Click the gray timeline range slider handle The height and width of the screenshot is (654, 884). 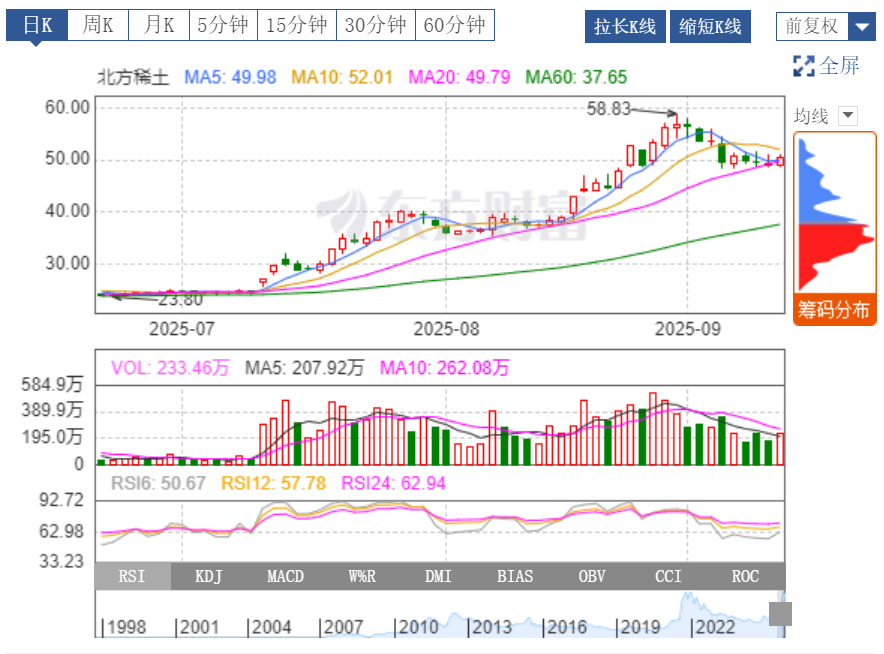[x=780, y=614]
